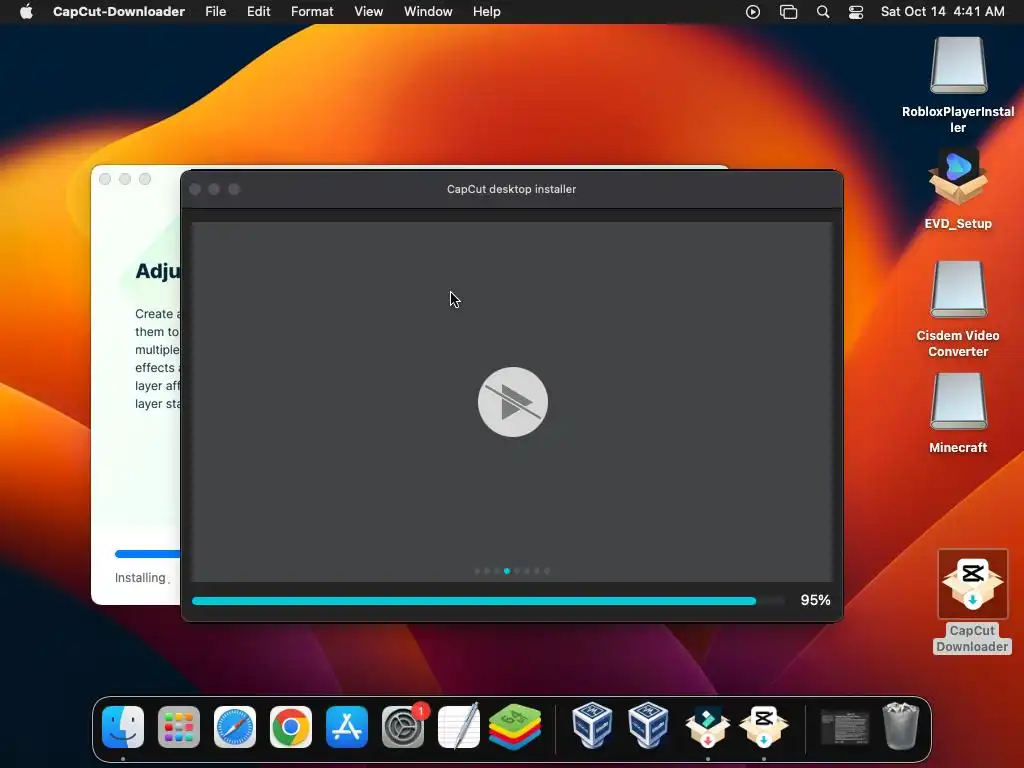This screenshot has height=768, width=1024.
Task: Open Safari from the dock
Action: pyautogui.click(x=235, y=727)
